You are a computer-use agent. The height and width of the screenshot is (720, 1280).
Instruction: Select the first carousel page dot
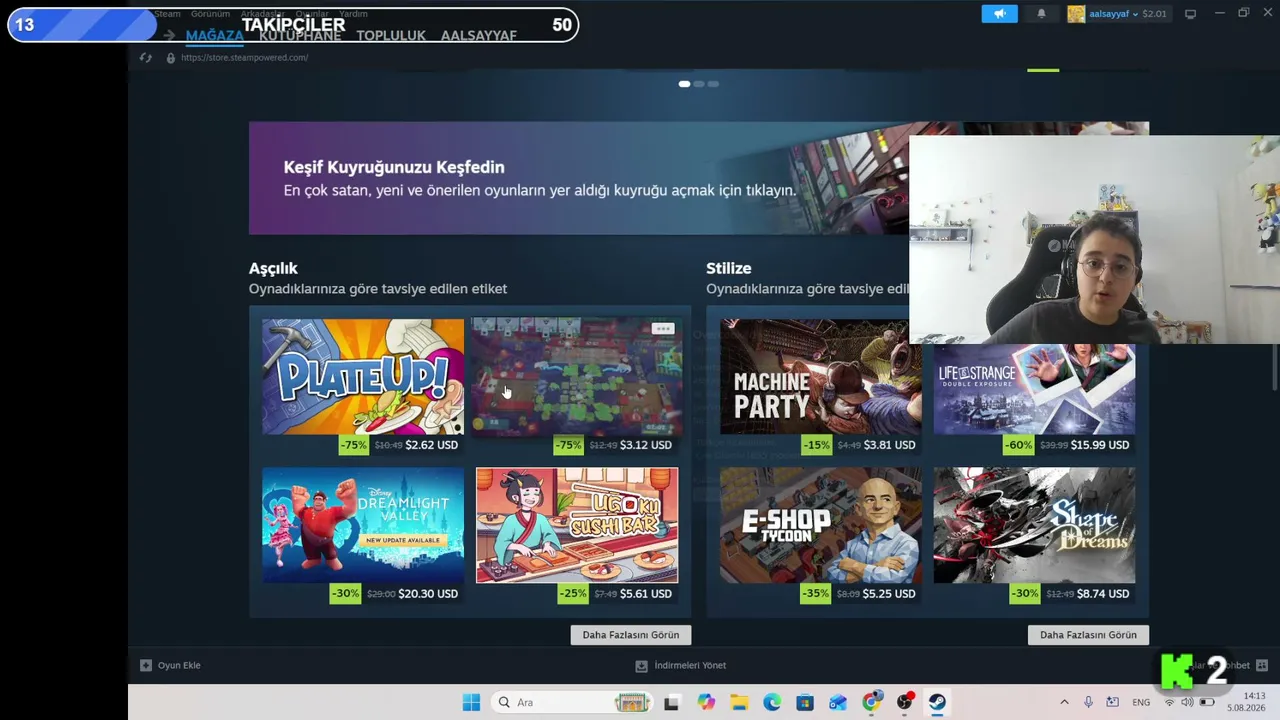pos(684,84)
